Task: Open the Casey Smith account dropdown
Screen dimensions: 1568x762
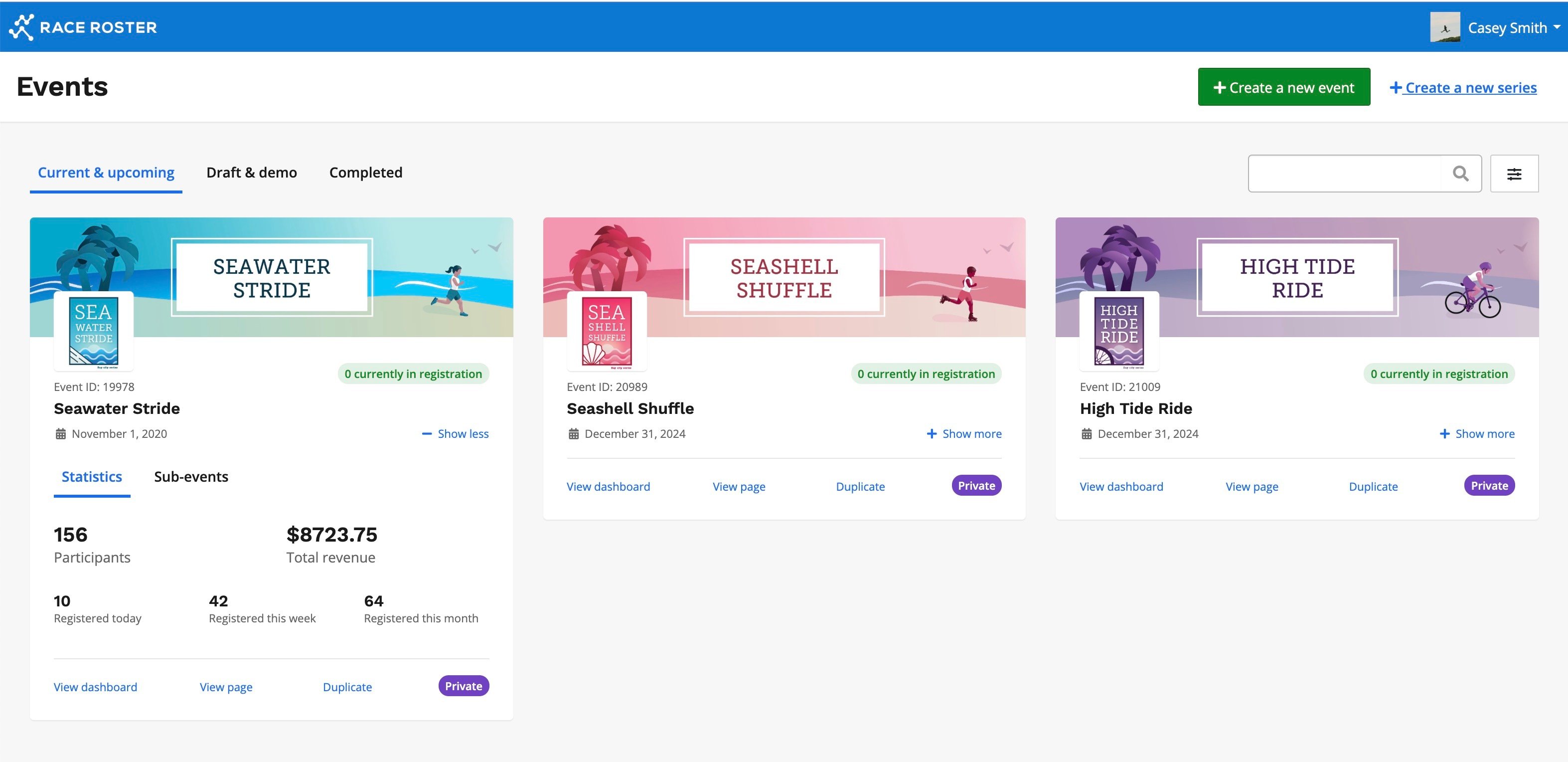Action: coord(1514,27)
